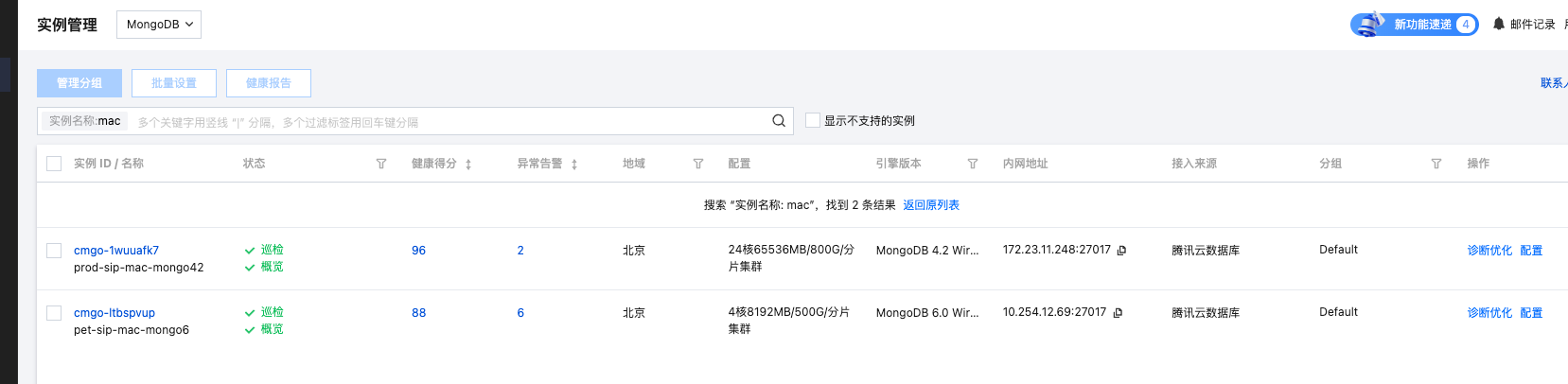
Task: Toggle the select-all instances checkbox
Action: tap(54, 164)
